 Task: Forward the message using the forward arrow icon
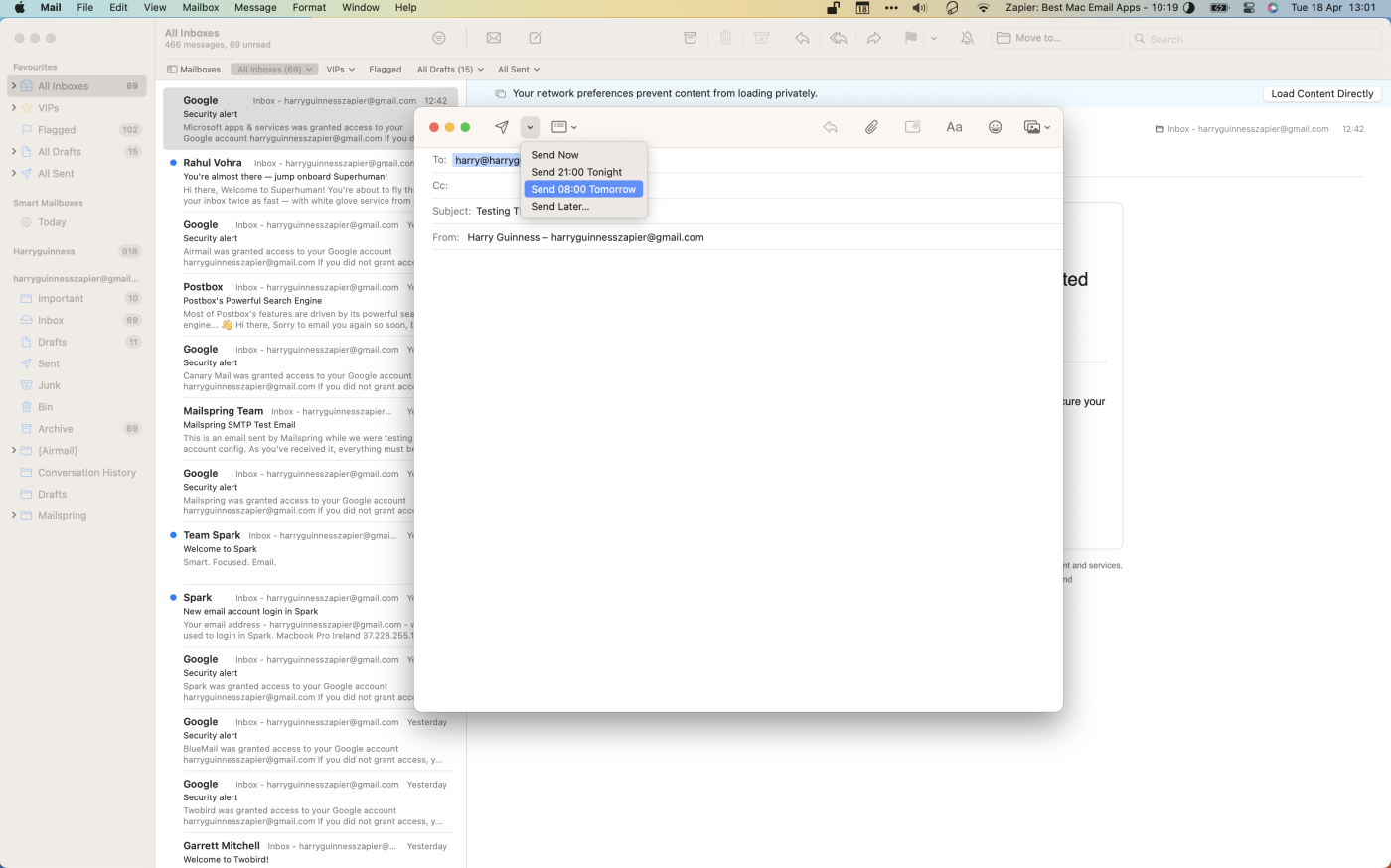click(x=873, y=38)
